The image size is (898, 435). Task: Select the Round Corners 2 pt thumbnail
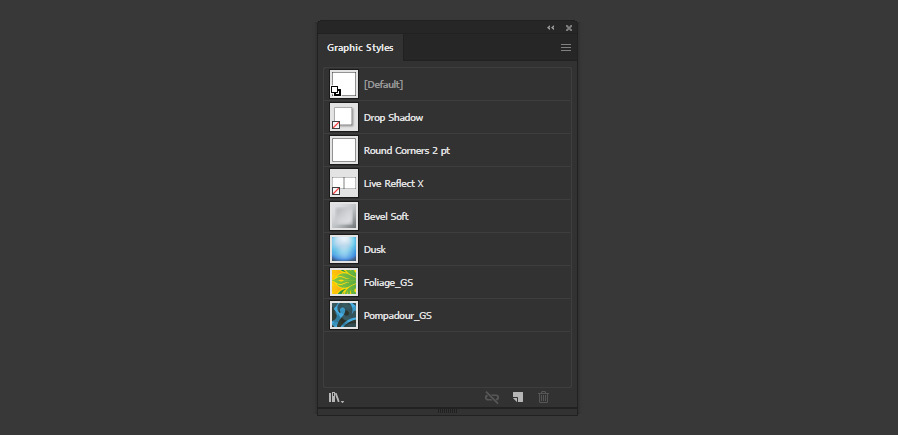tap(344, 150)
